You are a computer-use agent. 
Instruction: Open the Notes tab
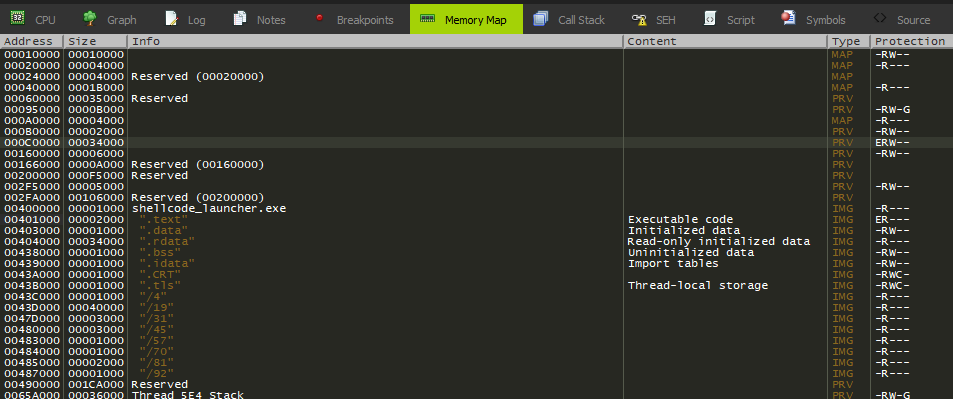(259, 19)
